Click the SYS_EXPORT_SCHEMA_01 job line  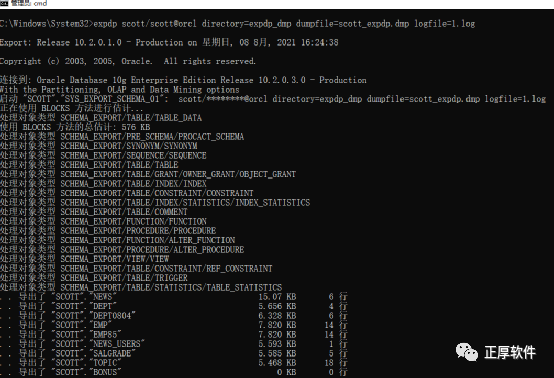(x=273, y=99)
